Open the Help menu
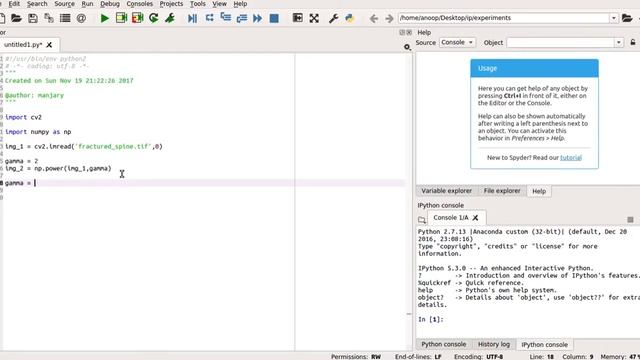 click(x=240, y=4)
